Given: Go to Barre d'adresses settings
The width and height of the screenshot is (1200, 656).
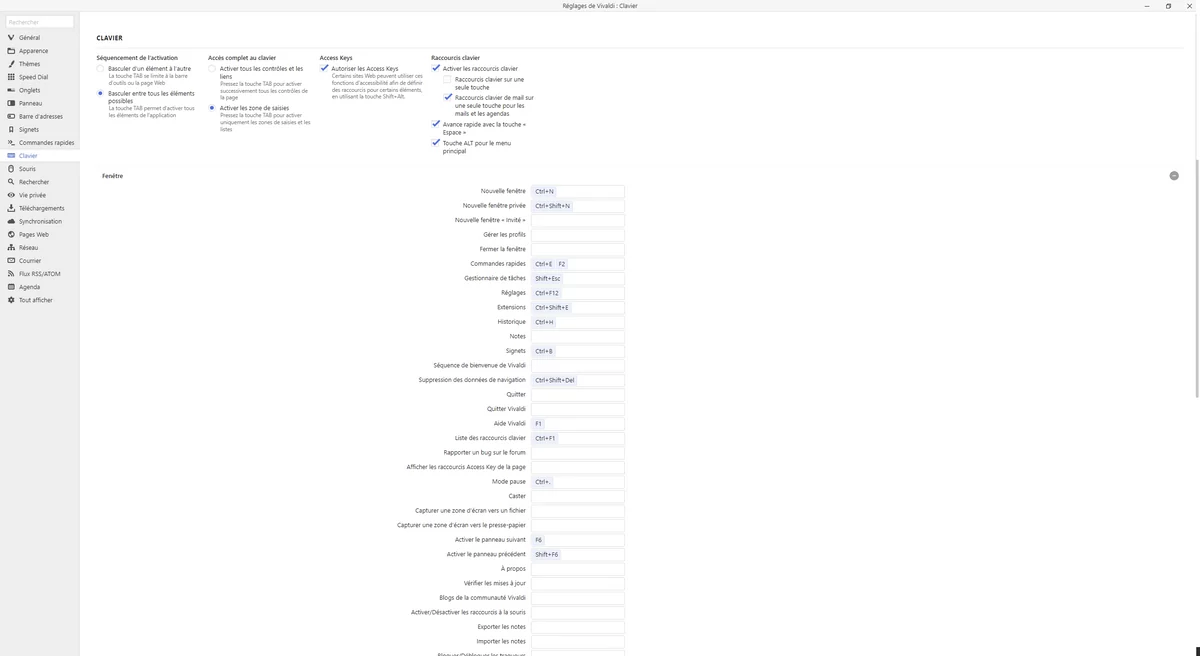Looking at the screenshot, I should point(40,116).
